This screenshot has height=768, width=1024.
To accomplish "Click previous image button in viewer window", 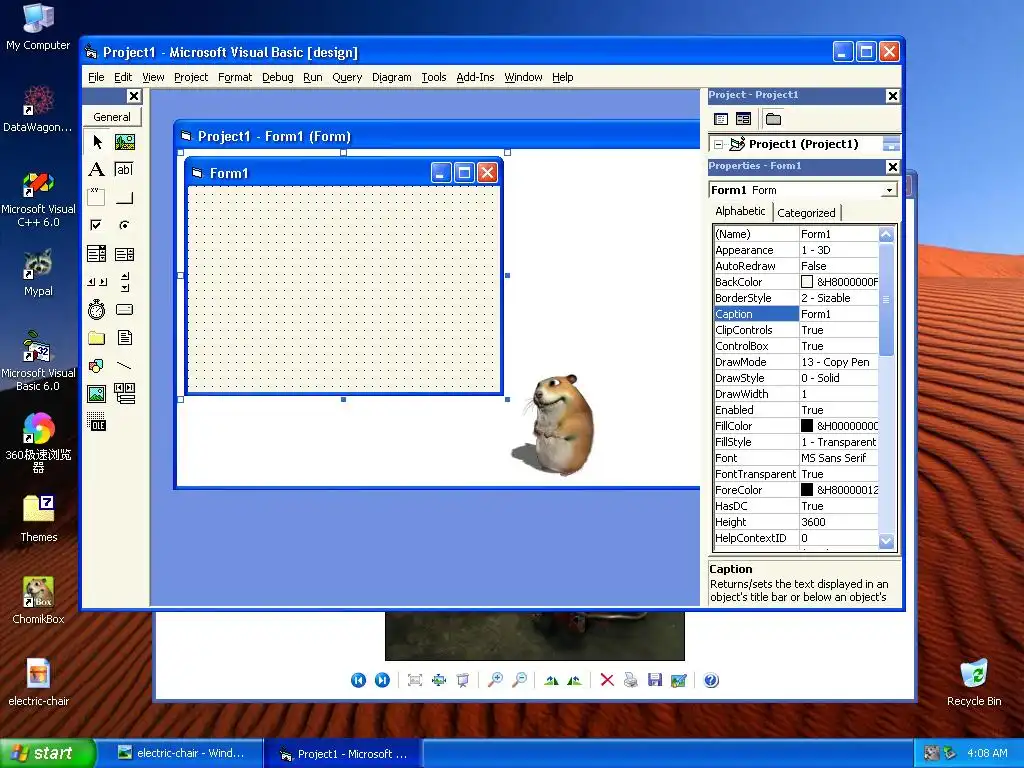I will tap(359, 680).
